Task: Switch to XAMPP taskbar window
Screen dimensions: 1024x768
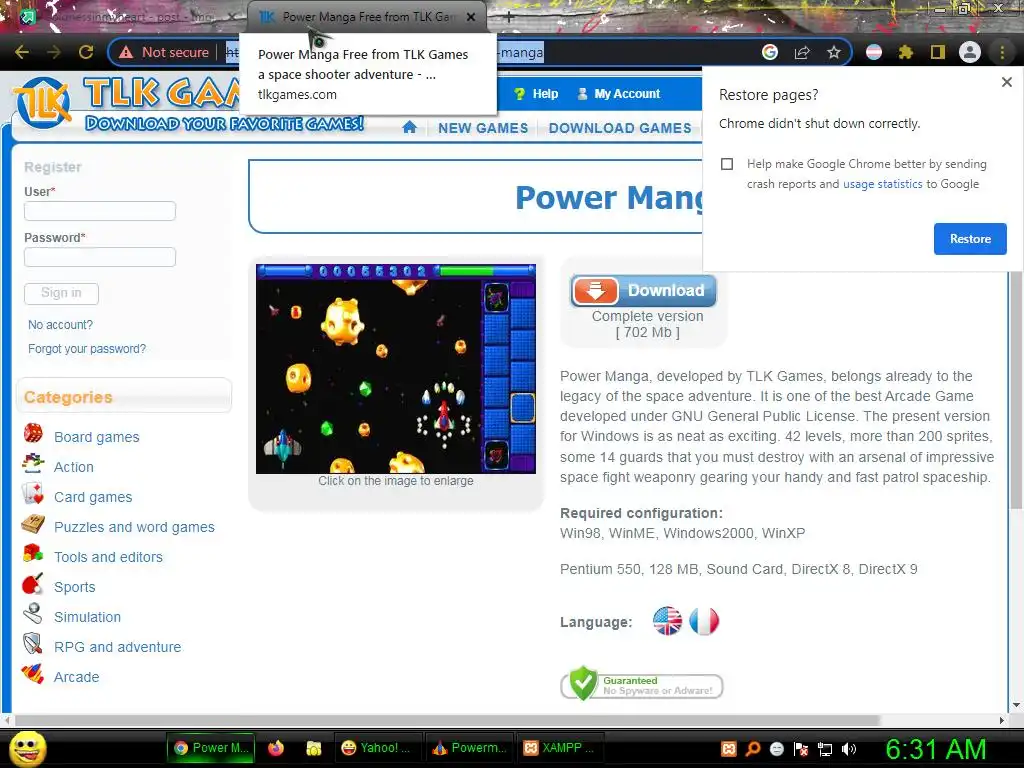Action: (x=559, y=748)
